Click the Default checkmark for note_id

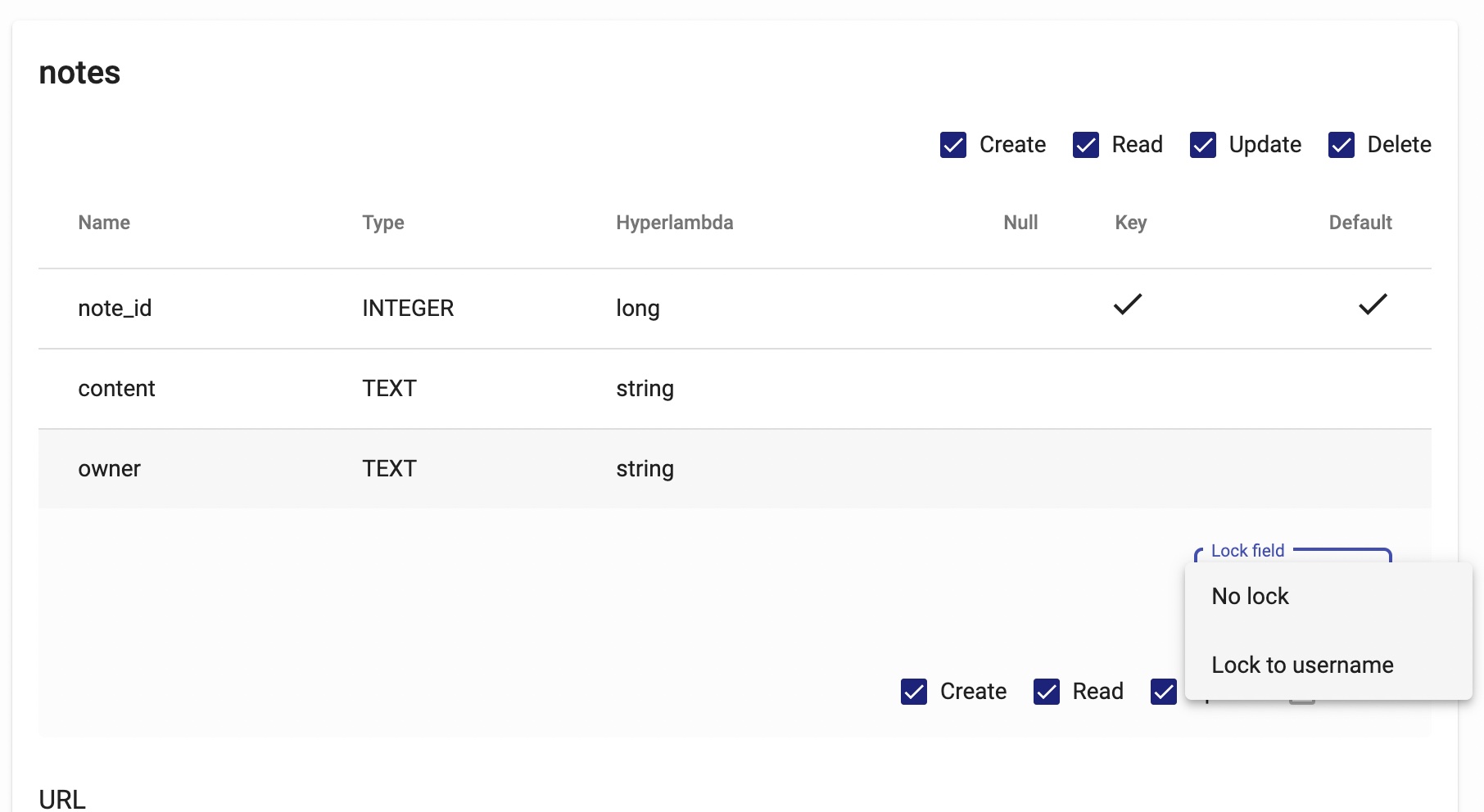point(1373,304)
